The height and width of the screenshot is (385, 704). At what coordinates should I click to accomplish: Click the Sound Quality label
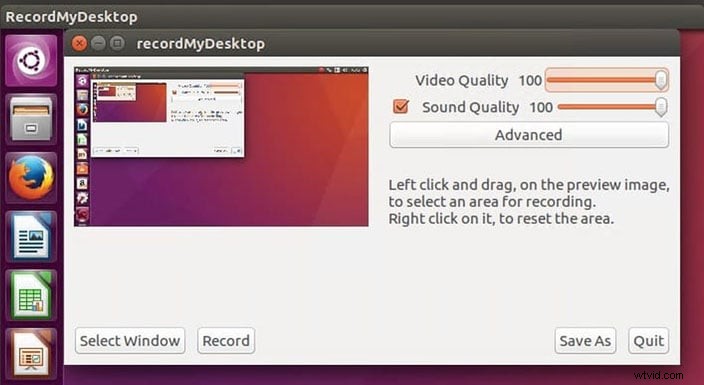coord(470,107)
